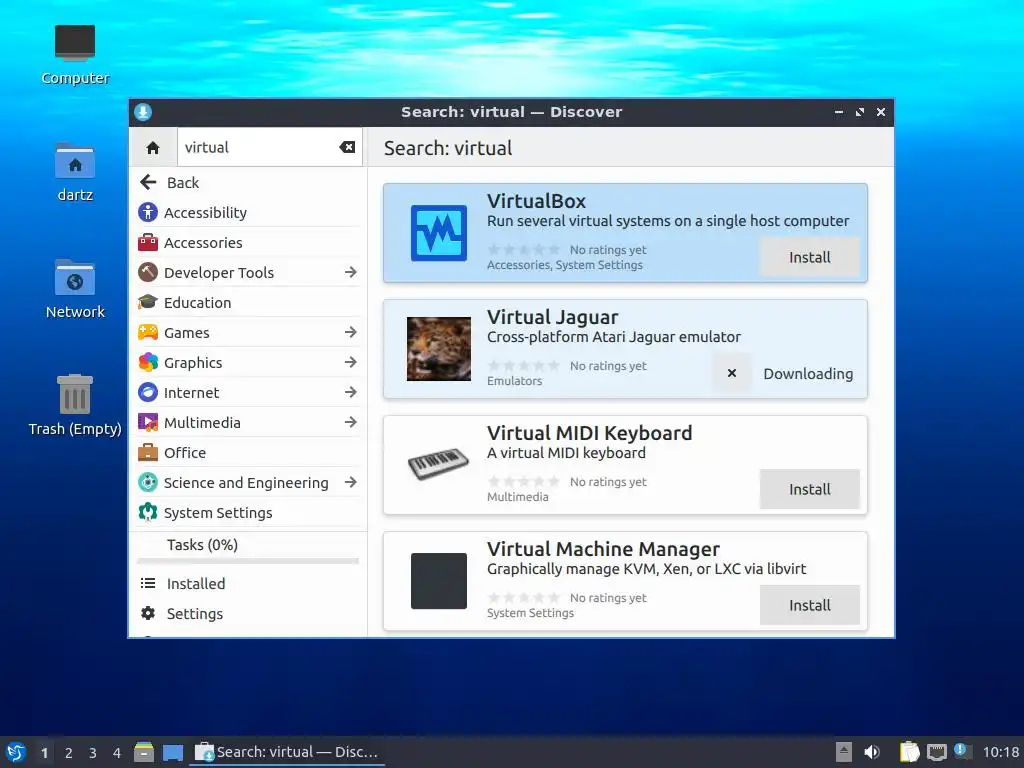Expand the Graphics subcategory arrow
The image size is (1024, 768).
tap(351, 362)
